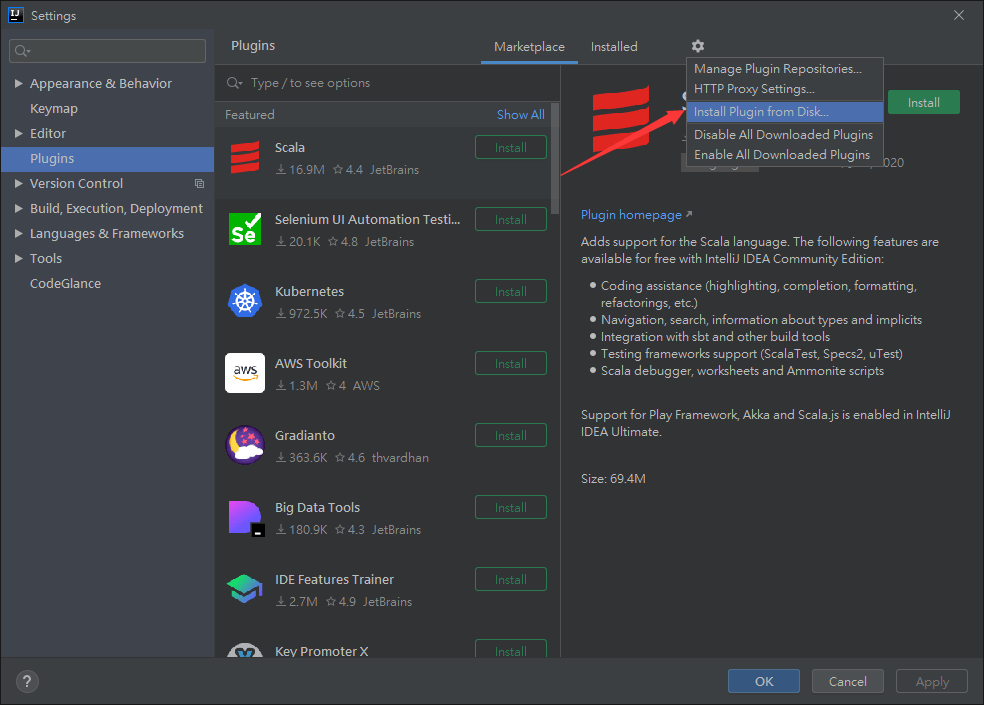Focus the plugin marketplace search field
The width and height of the screenshot is (984, 705).
pos(390,83)
